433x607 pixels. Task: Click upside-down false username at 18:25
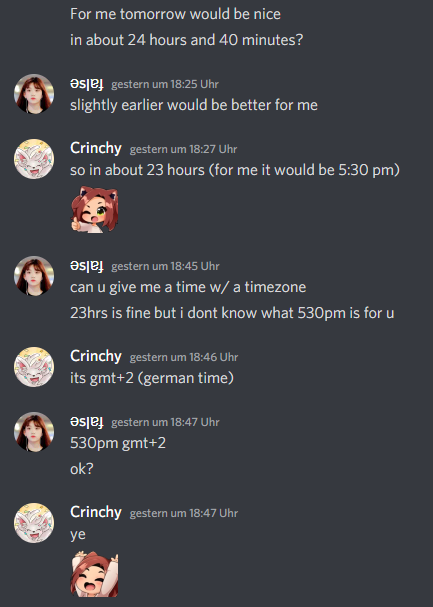click(87, 84)
